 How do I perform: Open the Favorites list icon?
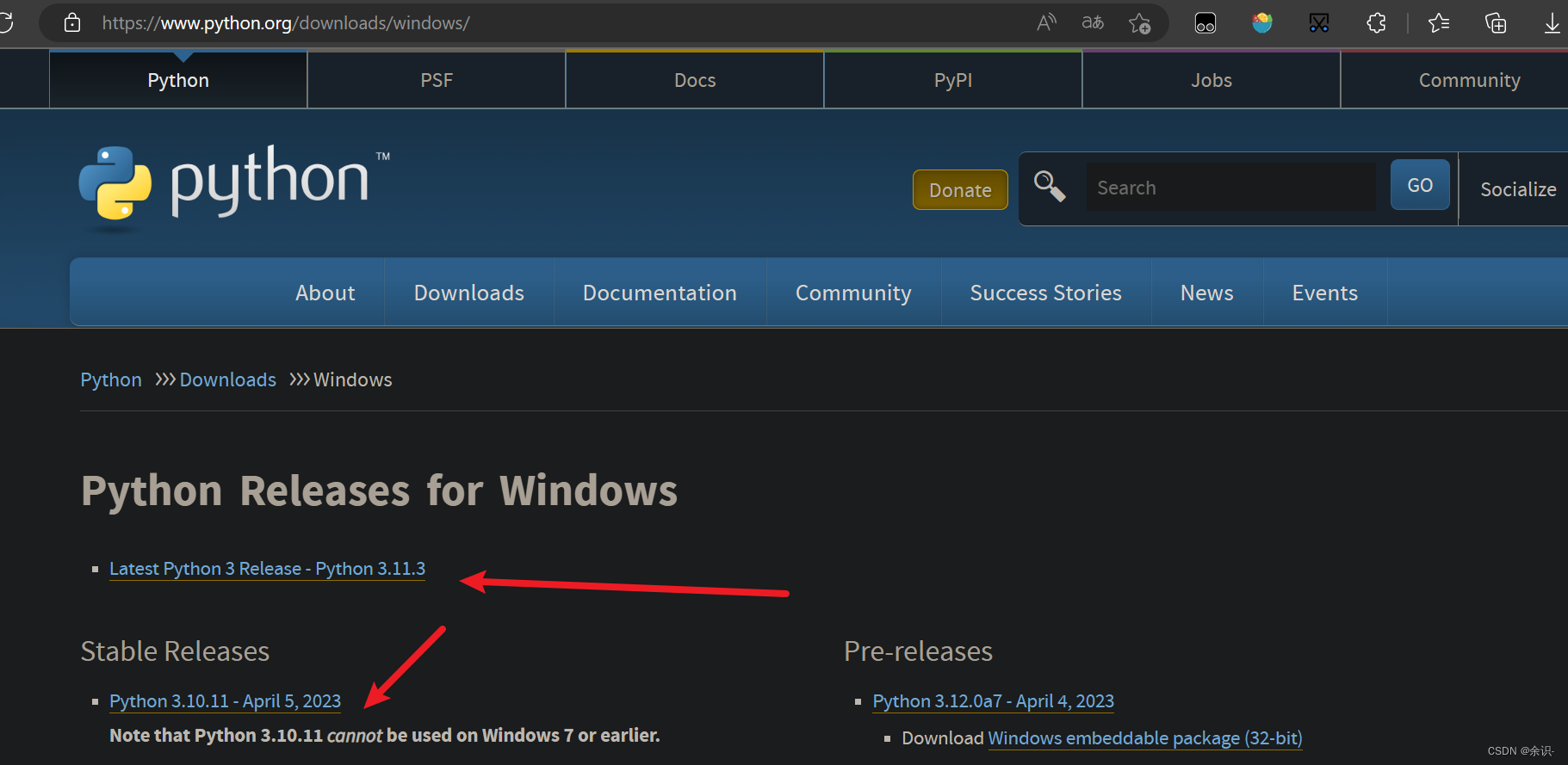coord(1439,22)
